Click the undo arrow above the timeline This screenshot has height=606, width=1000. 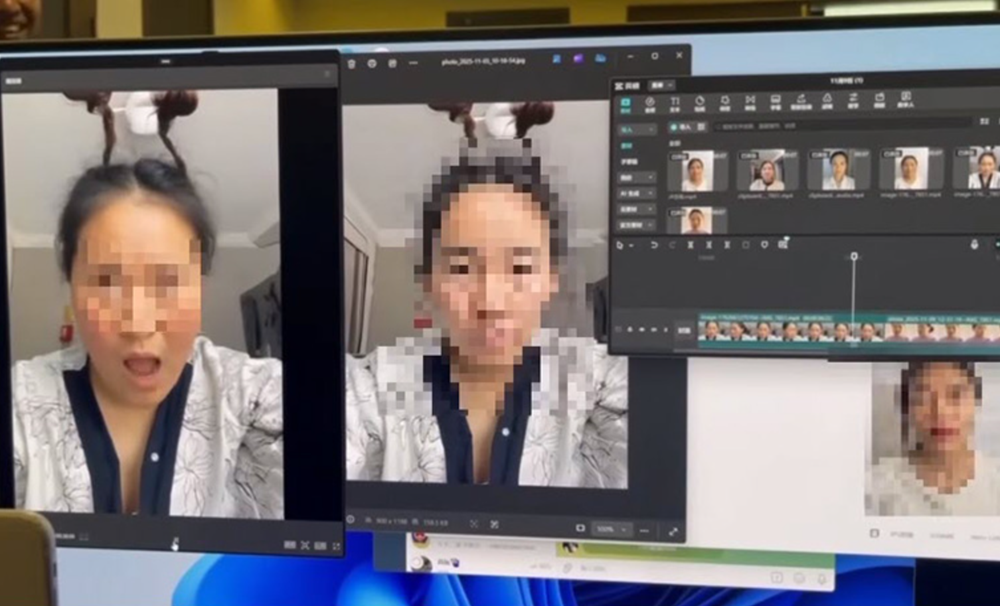click(654, 245)
